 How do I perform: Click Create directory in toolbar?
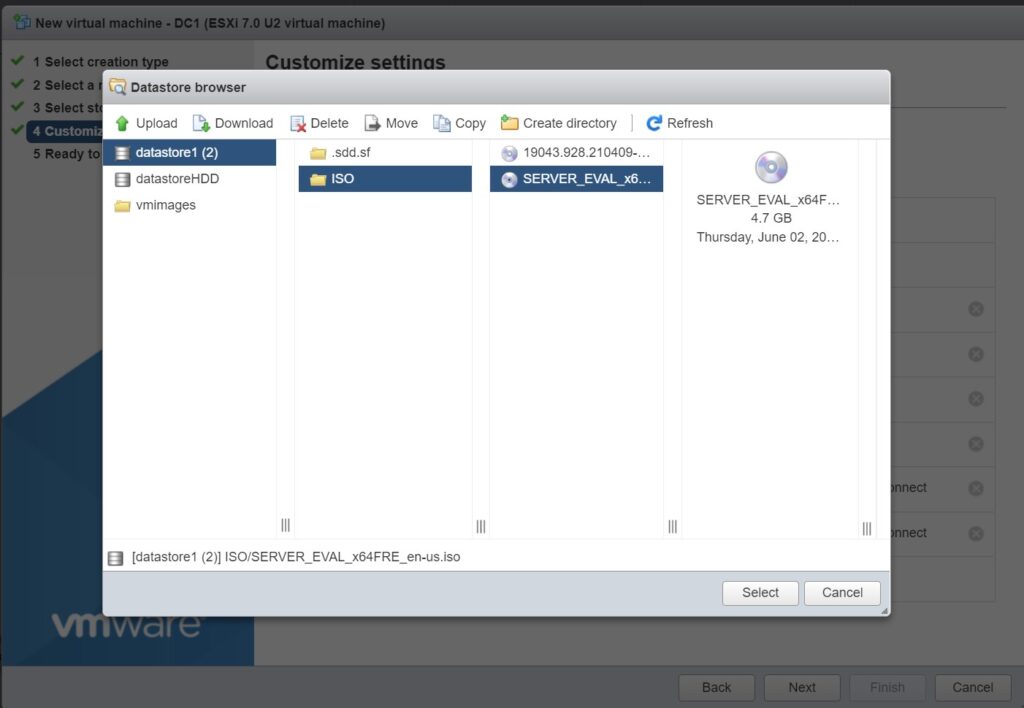(x=559, y=123)
